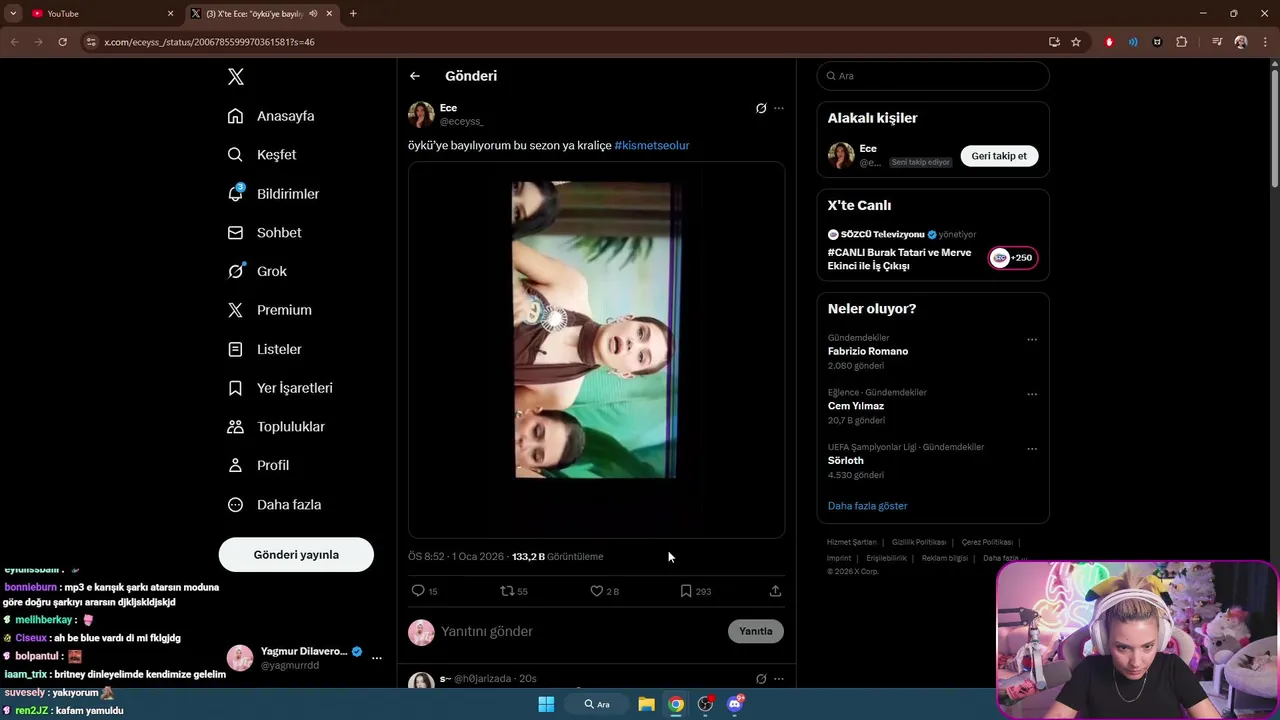This screenshot has height=720, width=1280.
Task: Click Daha fazla göster link
Action: [867, 506]
